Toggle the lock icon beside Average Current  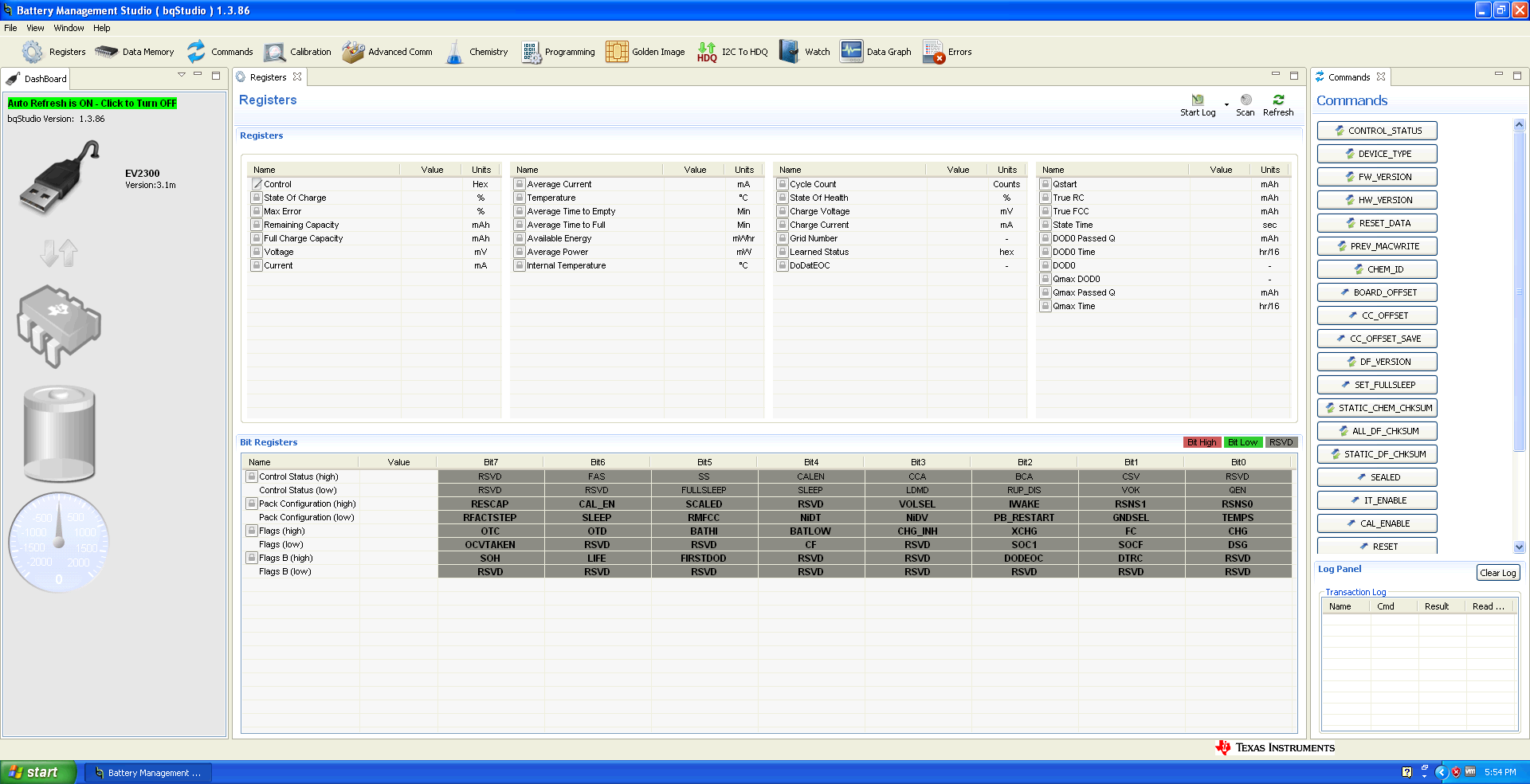(520, 184)
